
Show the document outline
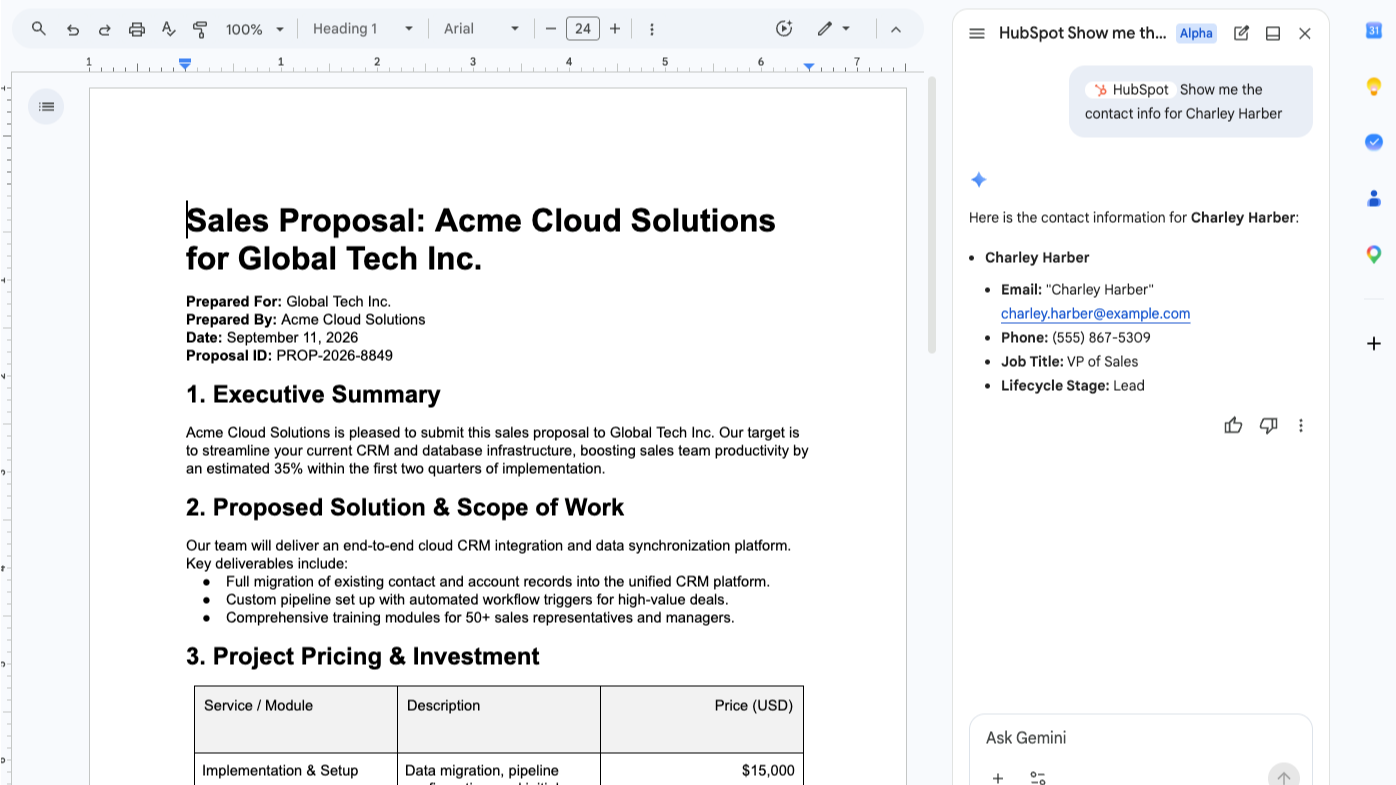click(46, 106)
